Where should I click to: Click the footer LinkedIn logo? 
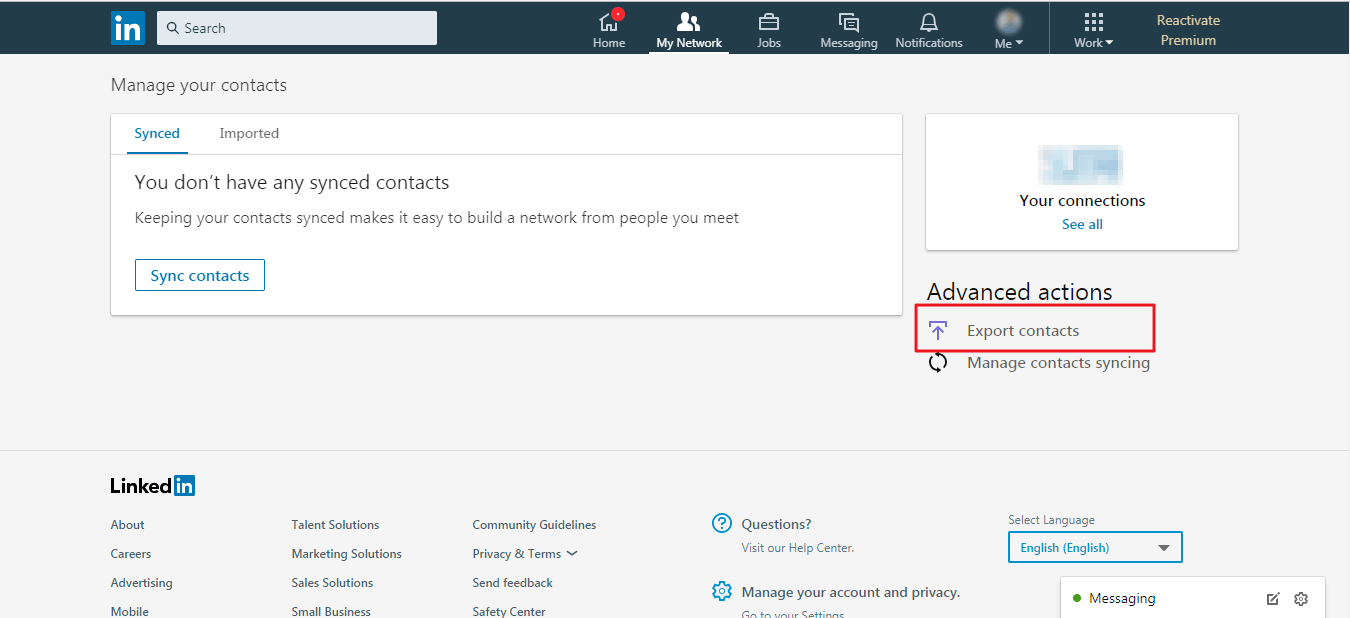153,486
